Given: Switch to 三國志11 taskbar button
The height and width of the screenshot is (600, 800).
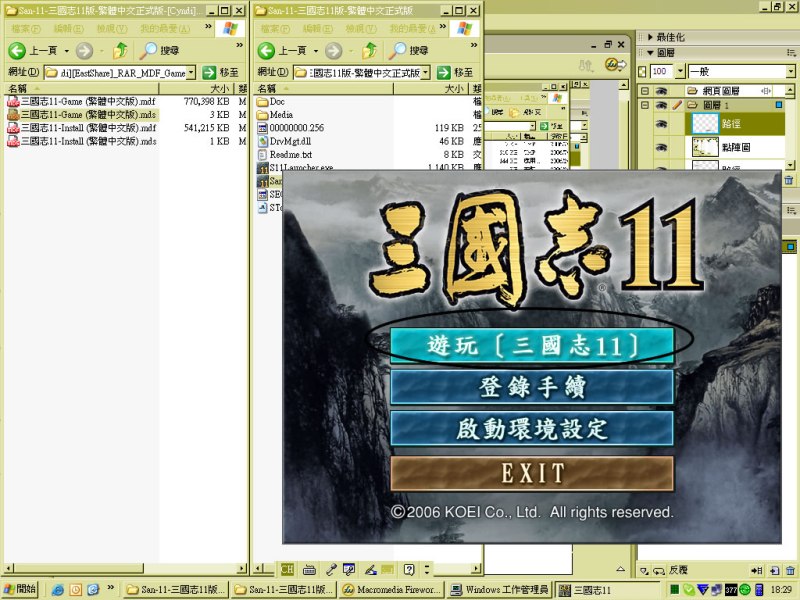Looking at the screenshot, I should point(609,590).
